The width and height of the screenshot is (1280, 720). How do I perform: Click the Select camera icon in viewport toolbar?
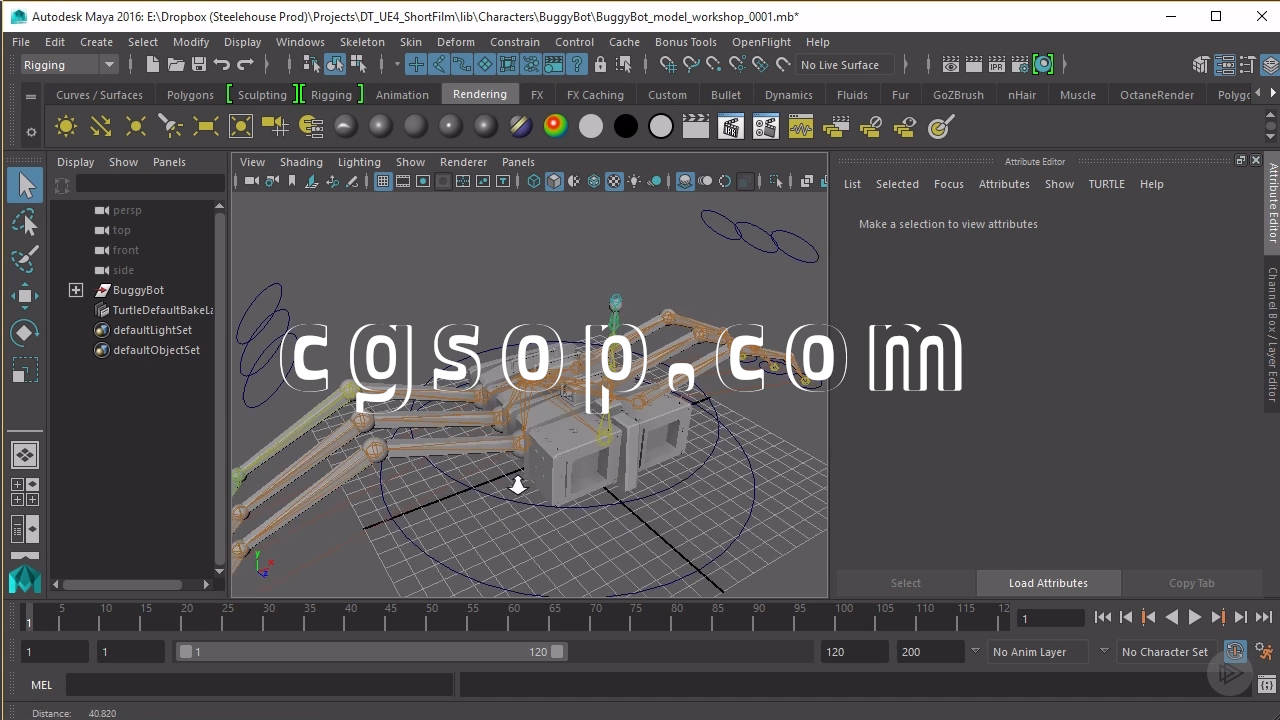coord(251,182)
